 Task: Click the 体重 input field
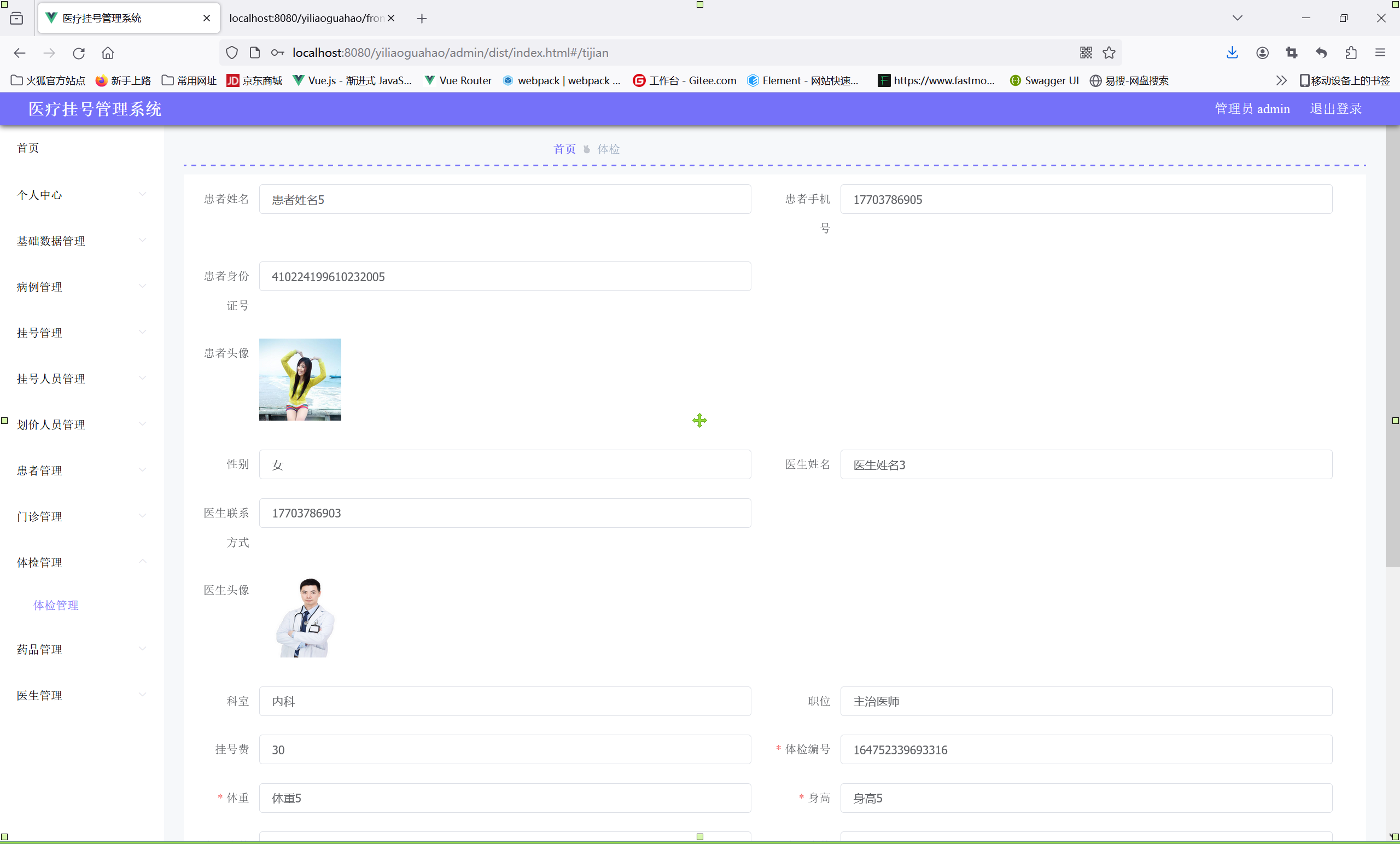click(505, 798)
